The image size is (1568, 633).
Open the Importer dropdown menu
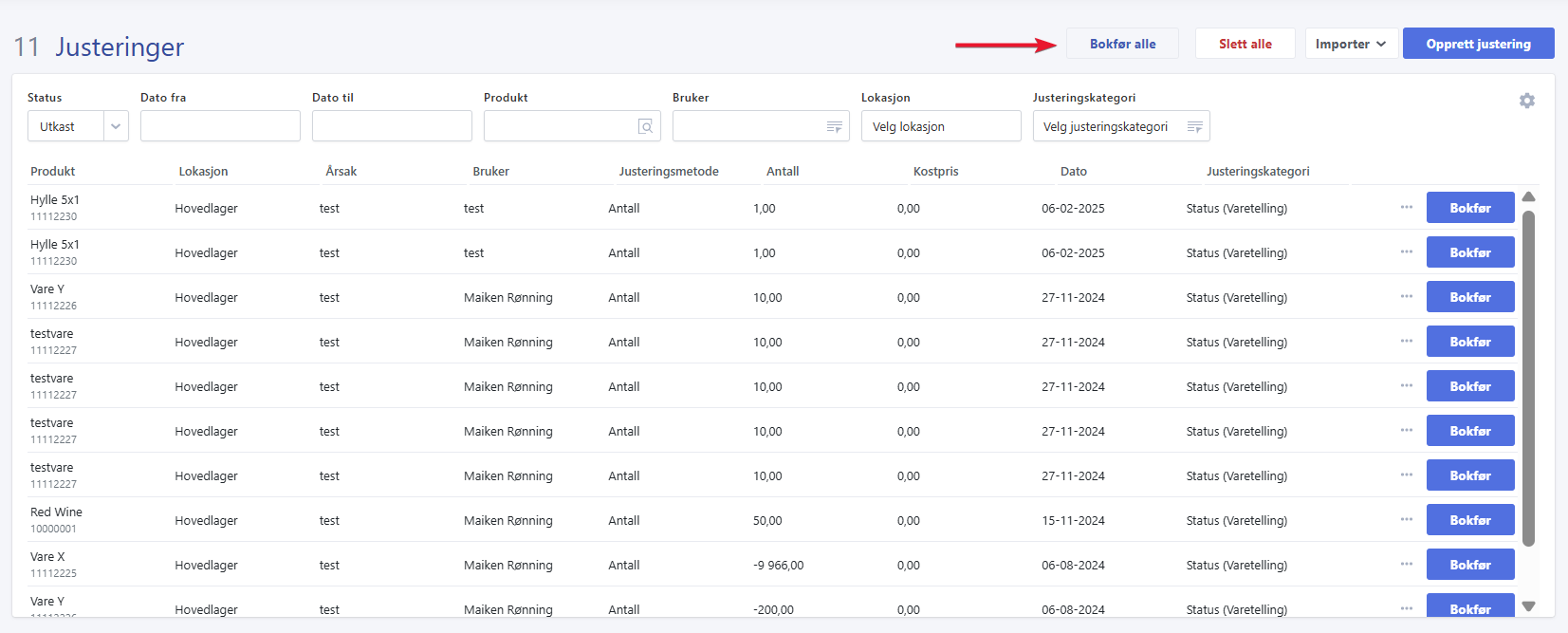tap(1351, 44)
